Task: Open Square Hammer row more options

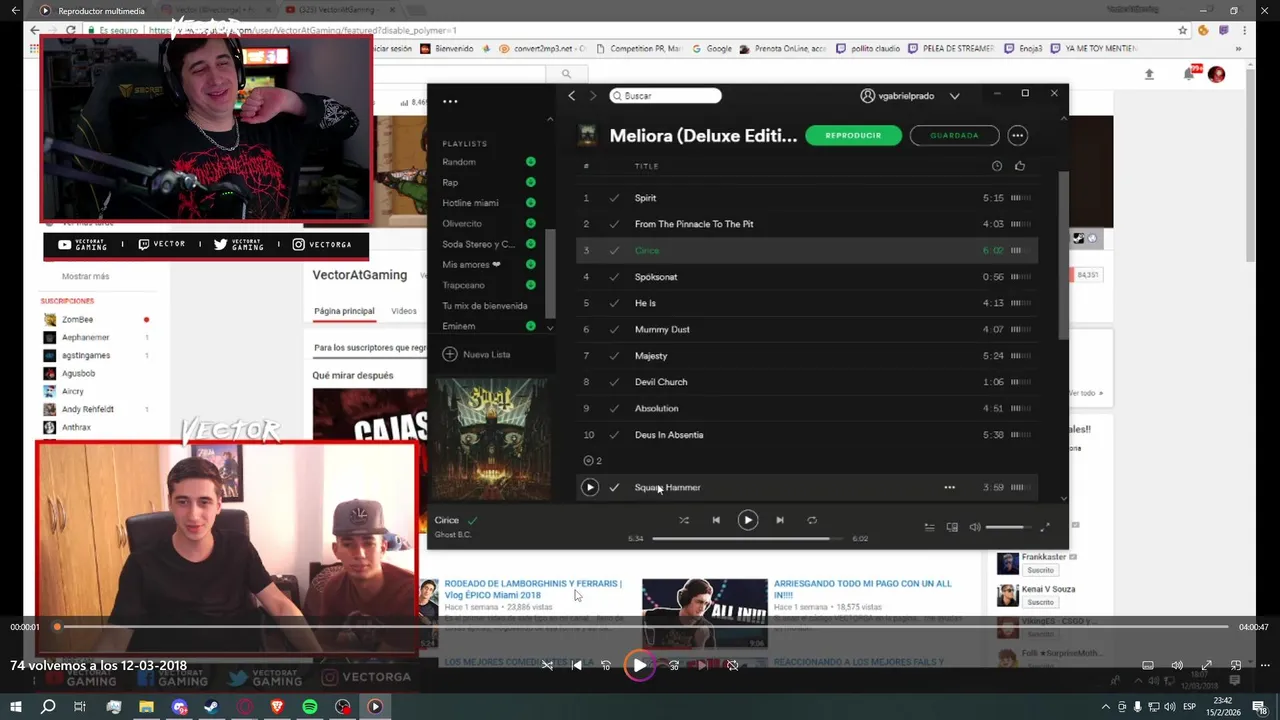Action: (x=949, y=487)
